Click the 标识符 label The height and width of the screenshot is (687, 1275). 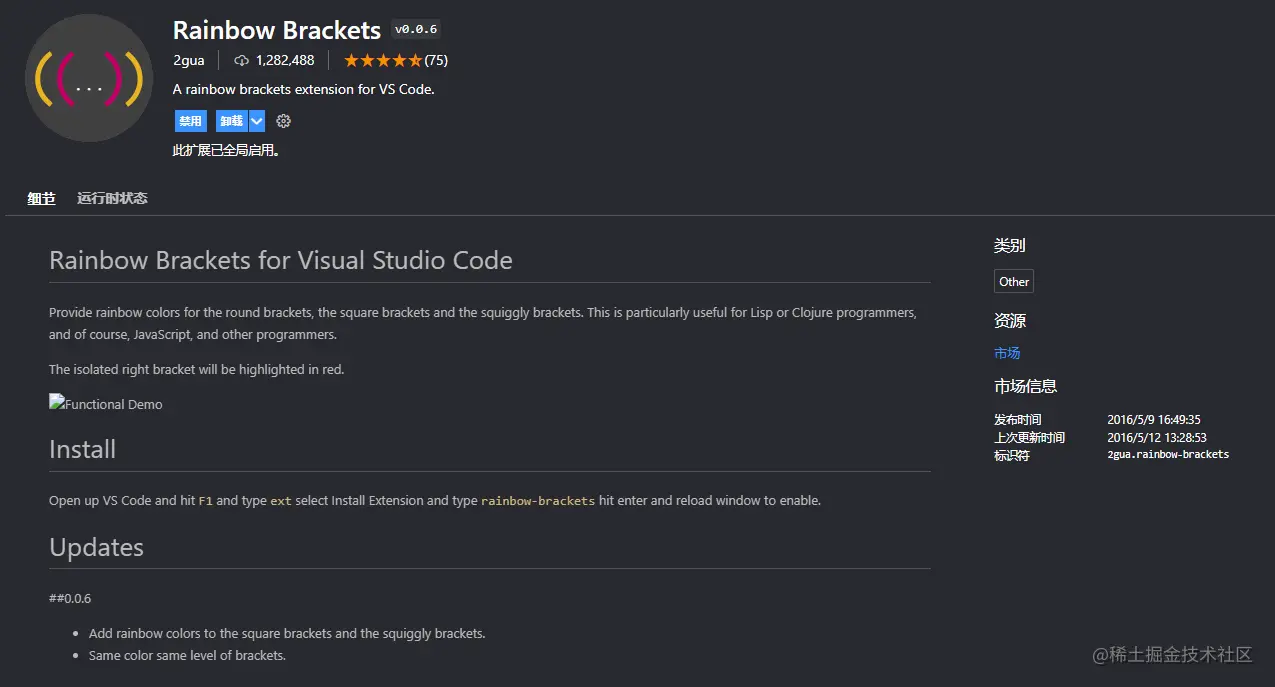point(1011,454)
